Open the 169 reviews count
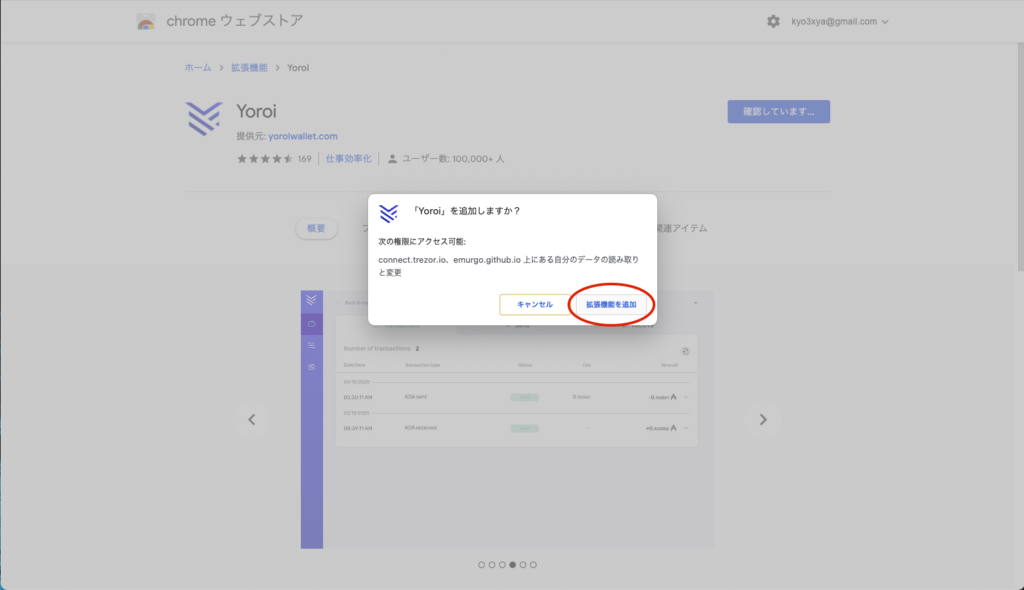 point(304,159)
